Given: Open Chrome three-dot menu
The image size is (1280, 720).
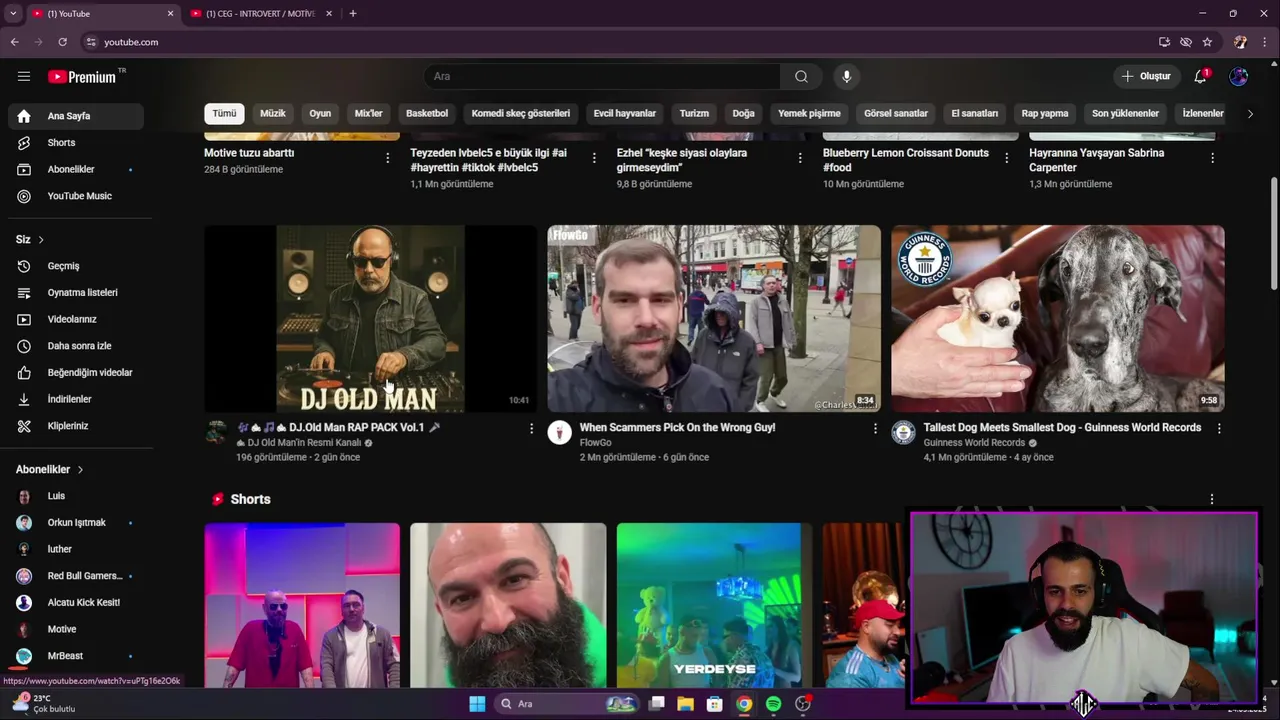Looking at the screenshot, I should coord(1265,42).
